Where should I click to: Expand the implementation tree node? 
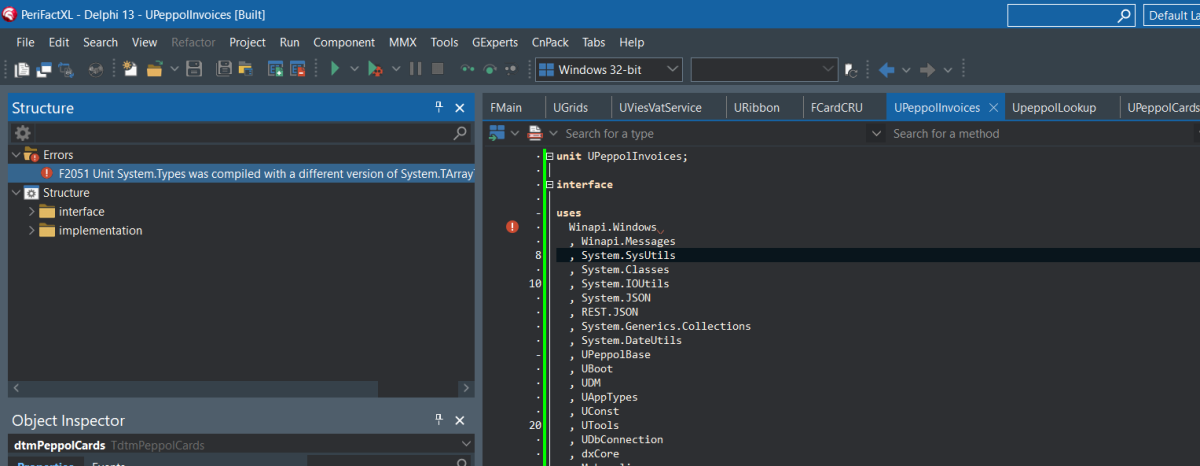pos(31,231)
